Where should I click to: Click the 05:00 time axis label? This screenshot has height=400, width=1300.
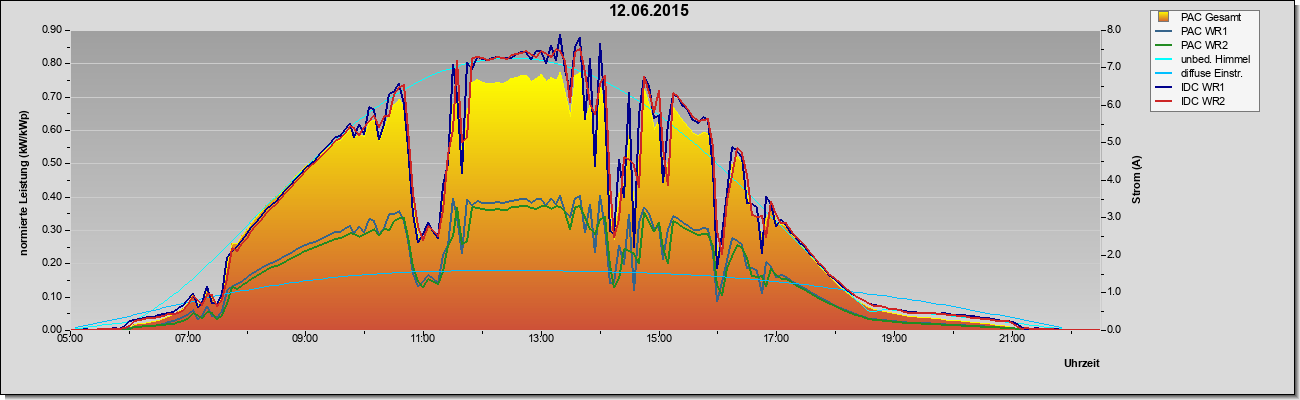click(x=70, y=341)
